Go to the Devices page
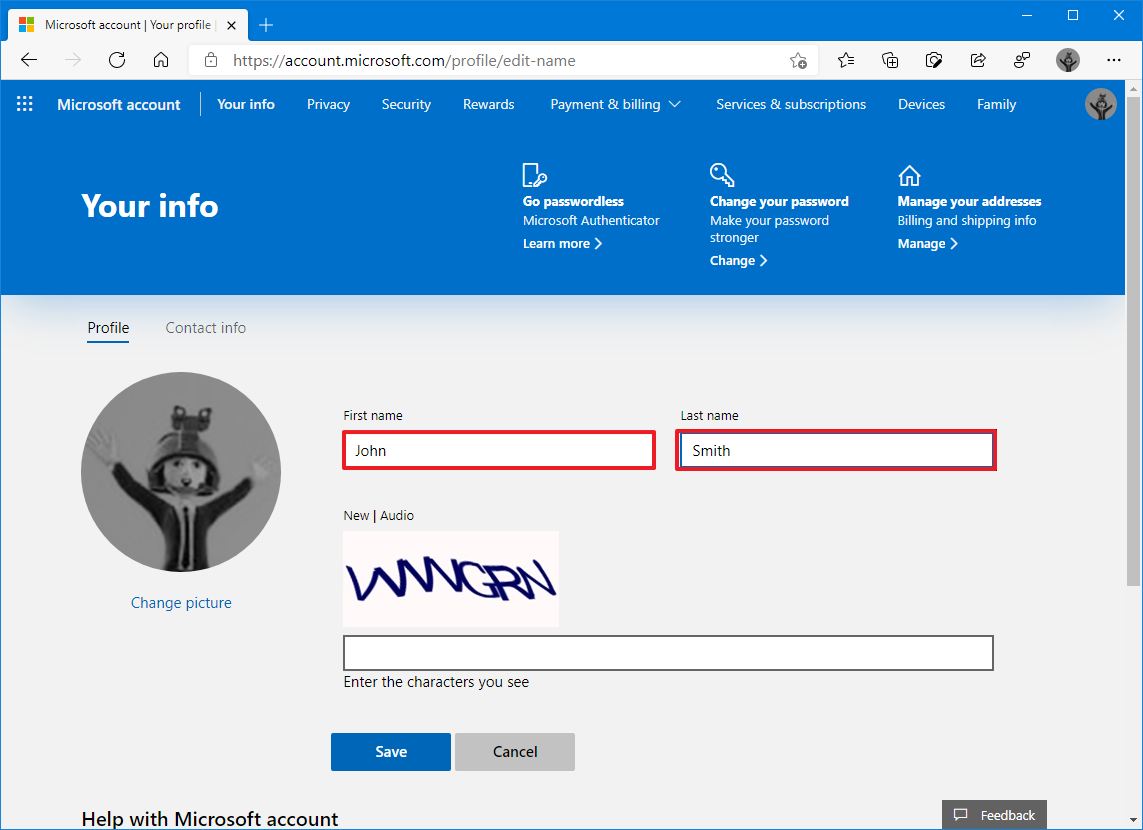Image resolution: width=1143 pixels, height=830 pixels. coord(921,104)
